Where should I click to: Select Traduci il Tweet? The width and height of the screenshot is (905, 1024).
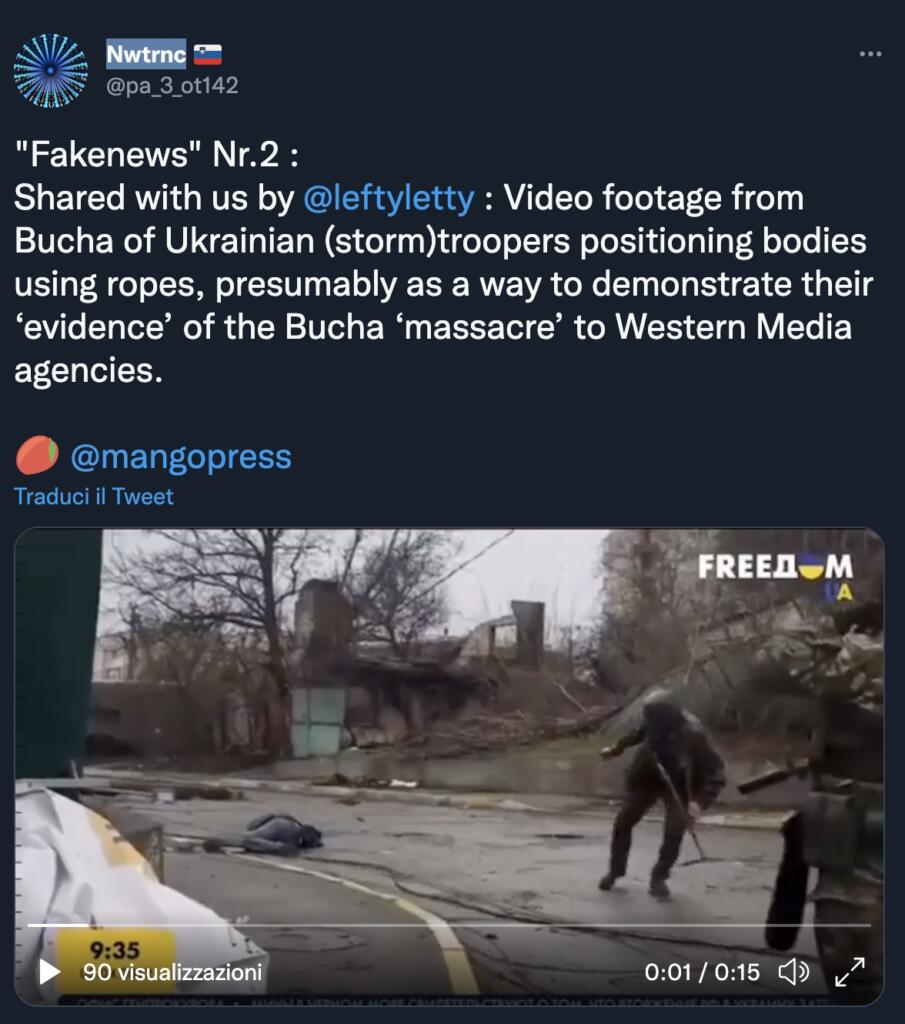(x=94, y=496)
